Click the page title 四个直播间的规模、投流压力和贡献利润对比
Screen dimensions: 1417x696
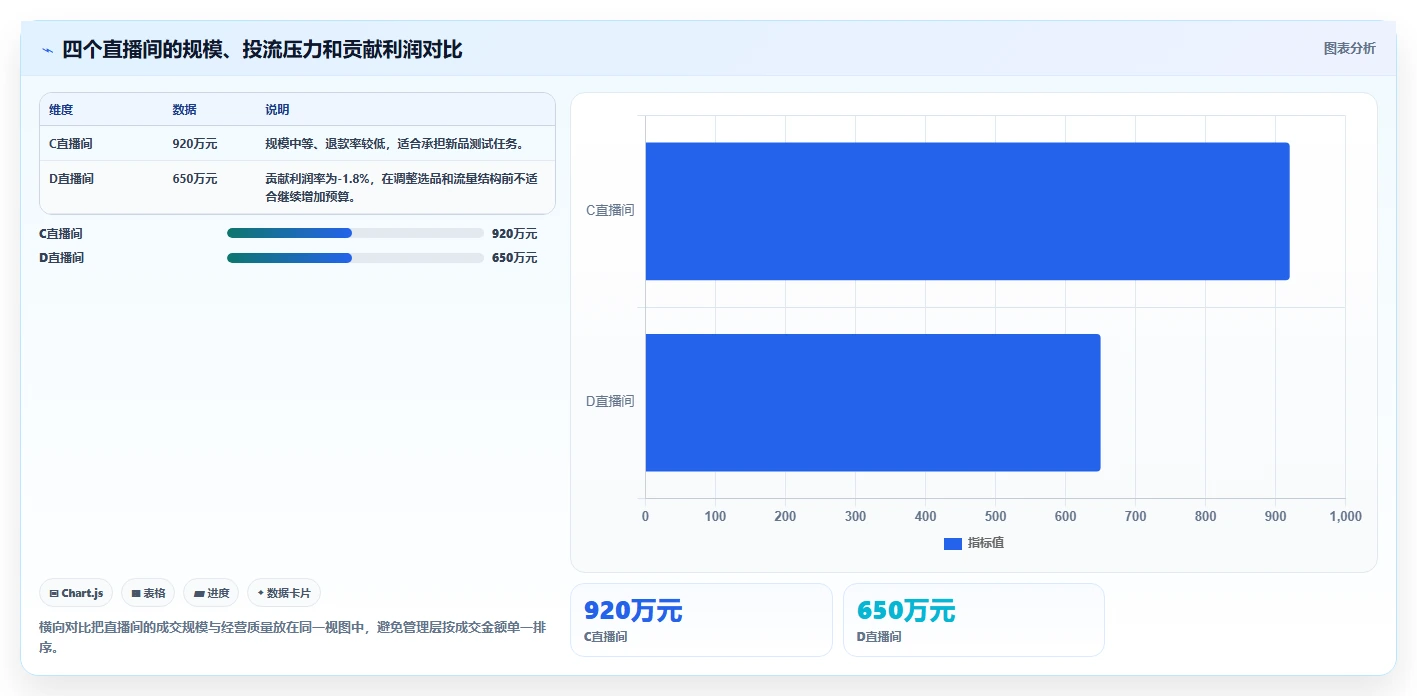click(x=262, y=50)
